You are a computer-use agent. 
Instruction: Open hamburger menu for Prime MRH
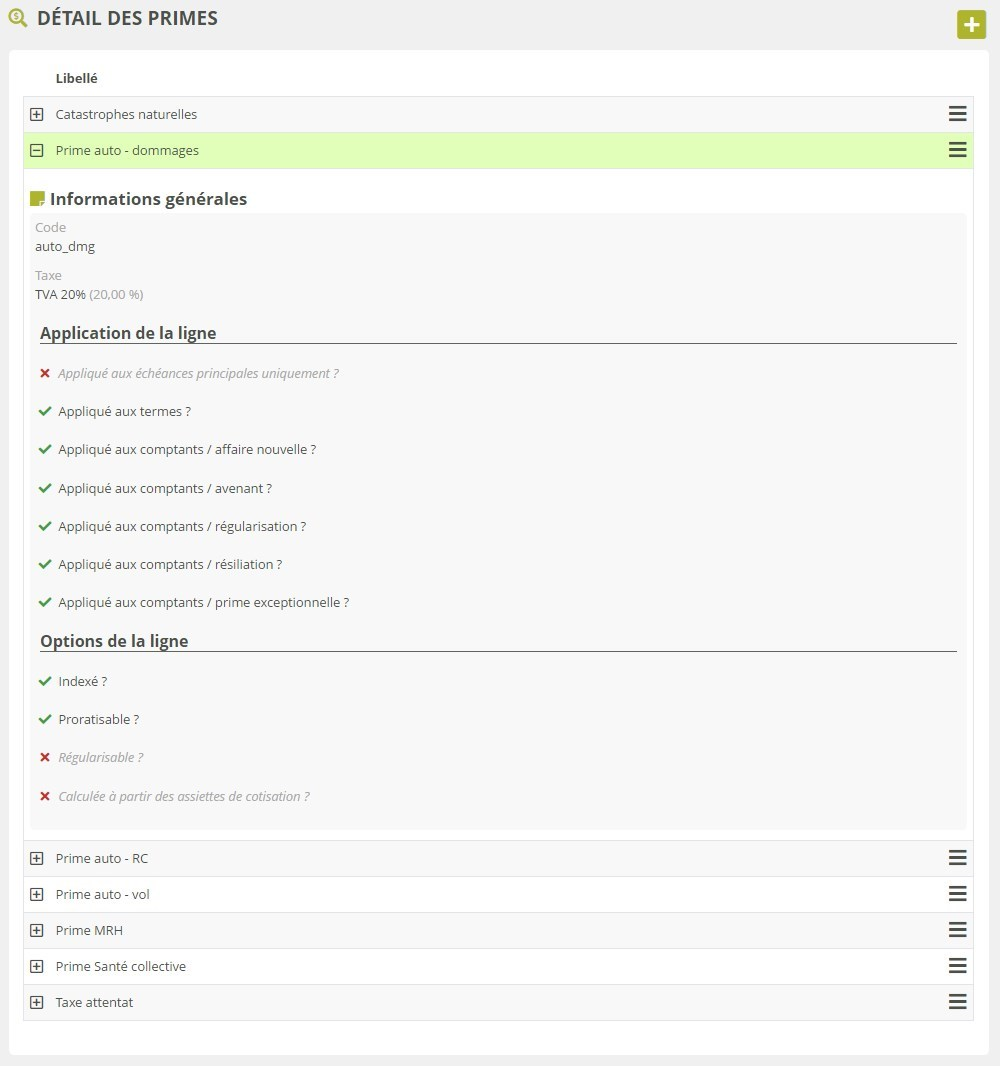tap(957, 930)
